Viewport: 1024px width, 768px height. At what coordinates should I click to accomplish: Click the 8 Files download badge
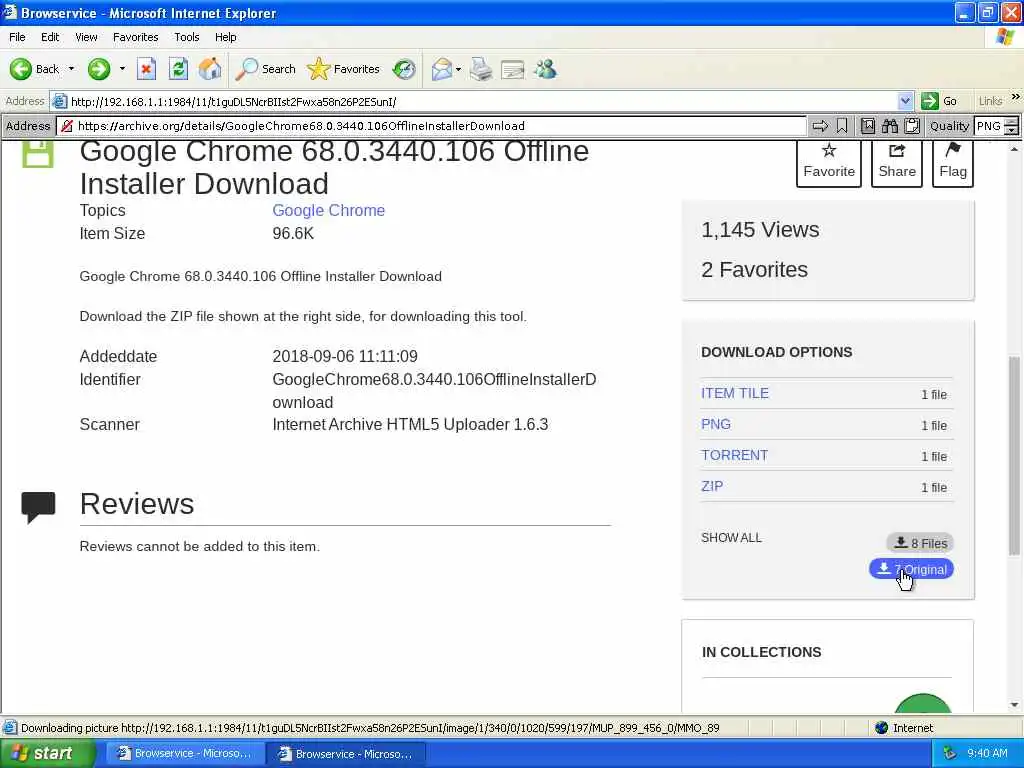[920, 543]
